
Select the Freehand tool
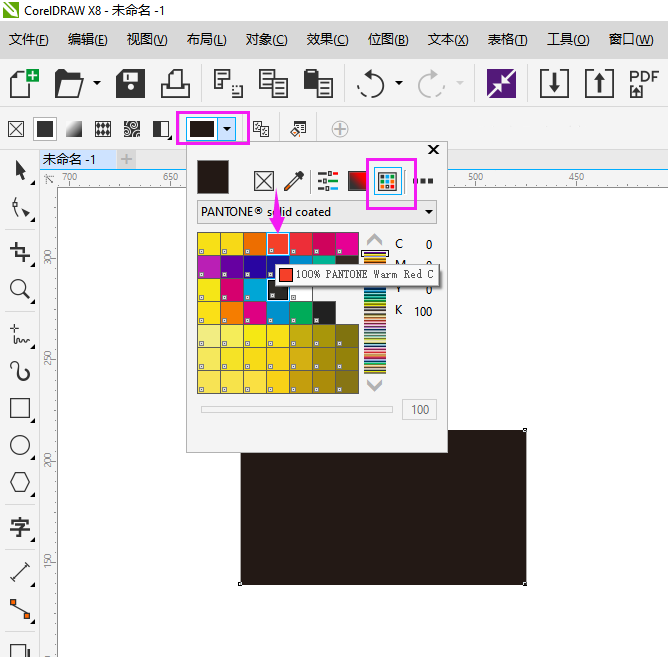[20, 334]
